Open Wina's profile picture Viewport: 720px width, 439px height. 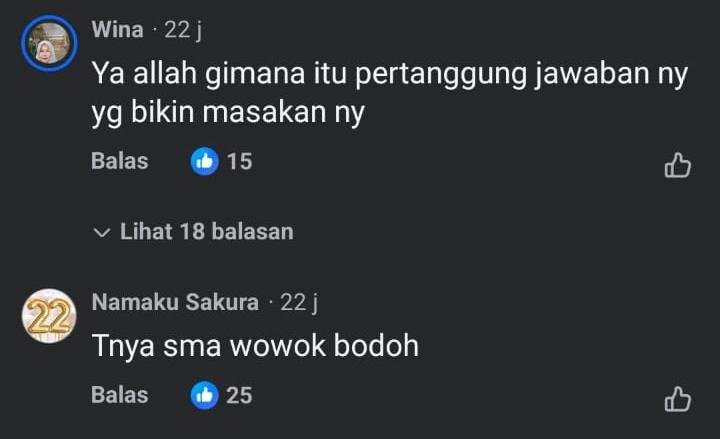(49, 44)
